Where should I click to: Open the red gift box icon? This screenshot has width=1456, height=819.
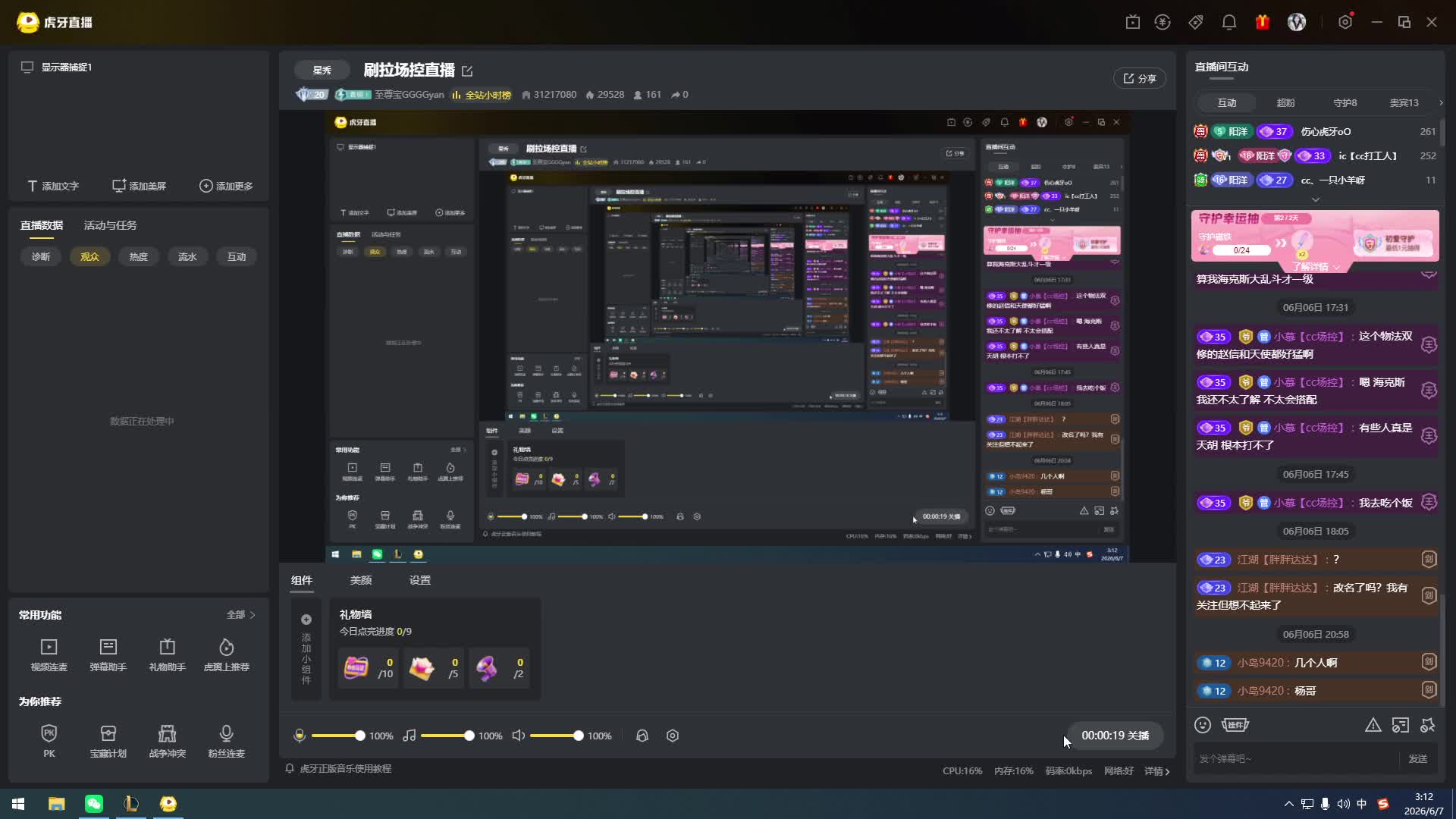[x=1263, y=22]
